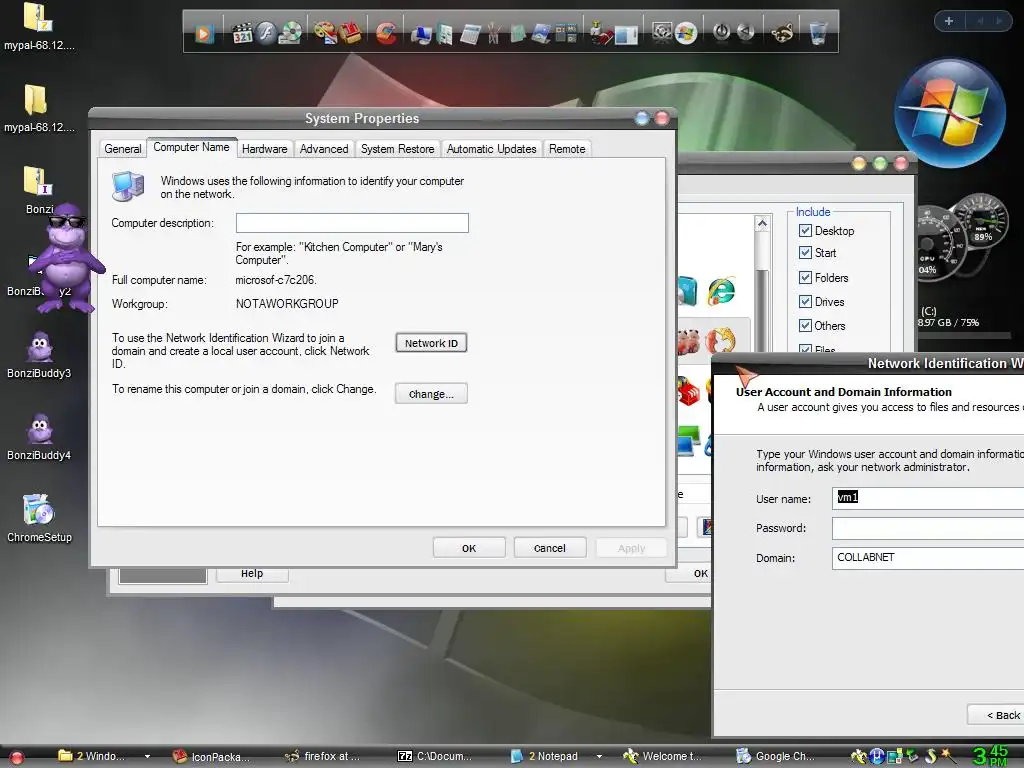
Task: Switch to the Hardware tab
Action: [x=264, y=149]
